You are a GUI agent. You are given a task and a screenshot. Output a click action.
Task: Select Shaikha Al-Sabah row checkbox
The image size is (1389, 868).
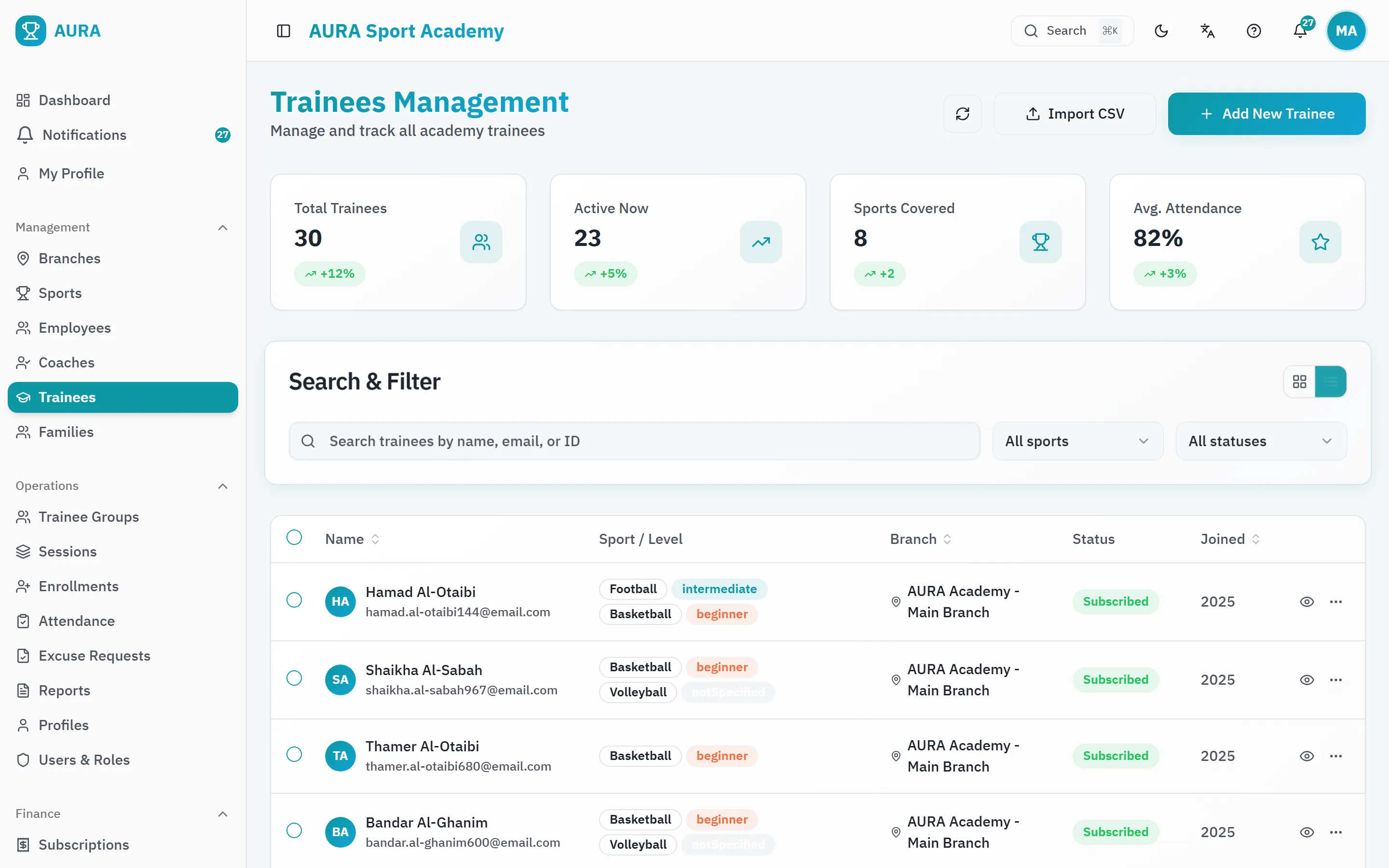coord(294,678)
